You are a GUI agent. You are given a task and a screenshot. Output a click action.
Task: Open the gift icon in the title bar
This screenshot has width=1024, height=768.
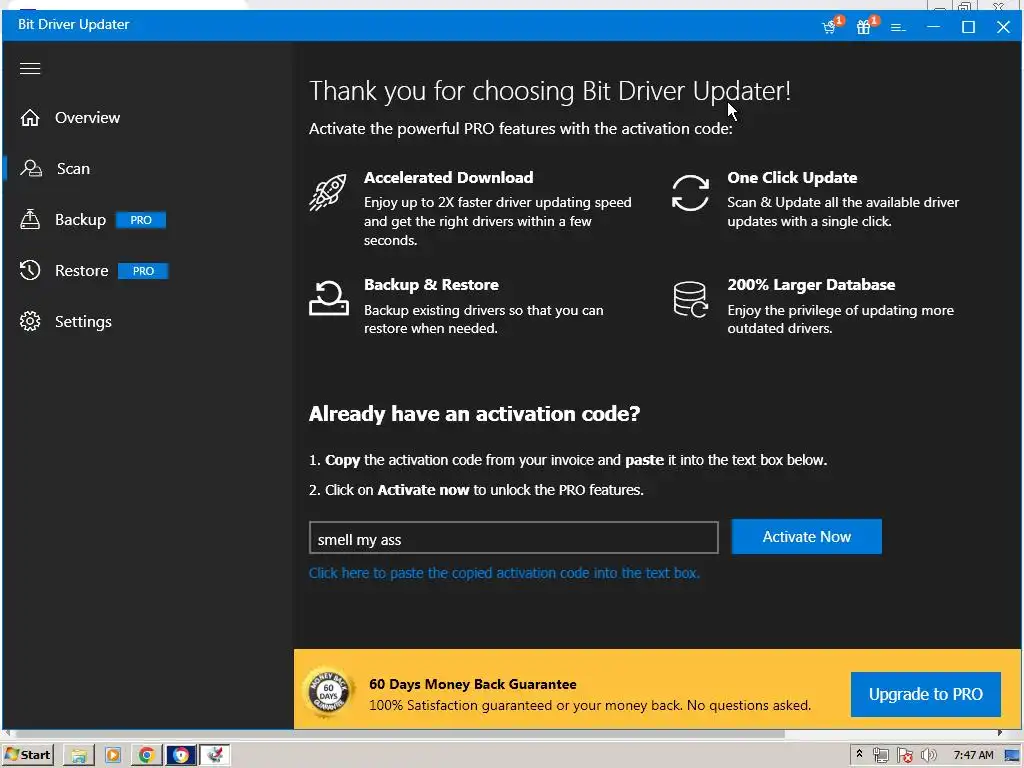864,27
